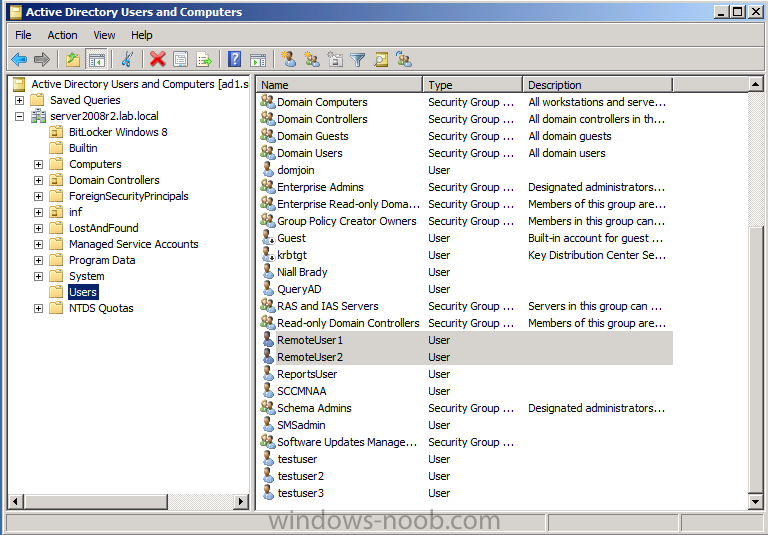Viewport: 768px width, 535px height.
Task: Click the Domain Computers group icon
Action: [x=267, y=102]
